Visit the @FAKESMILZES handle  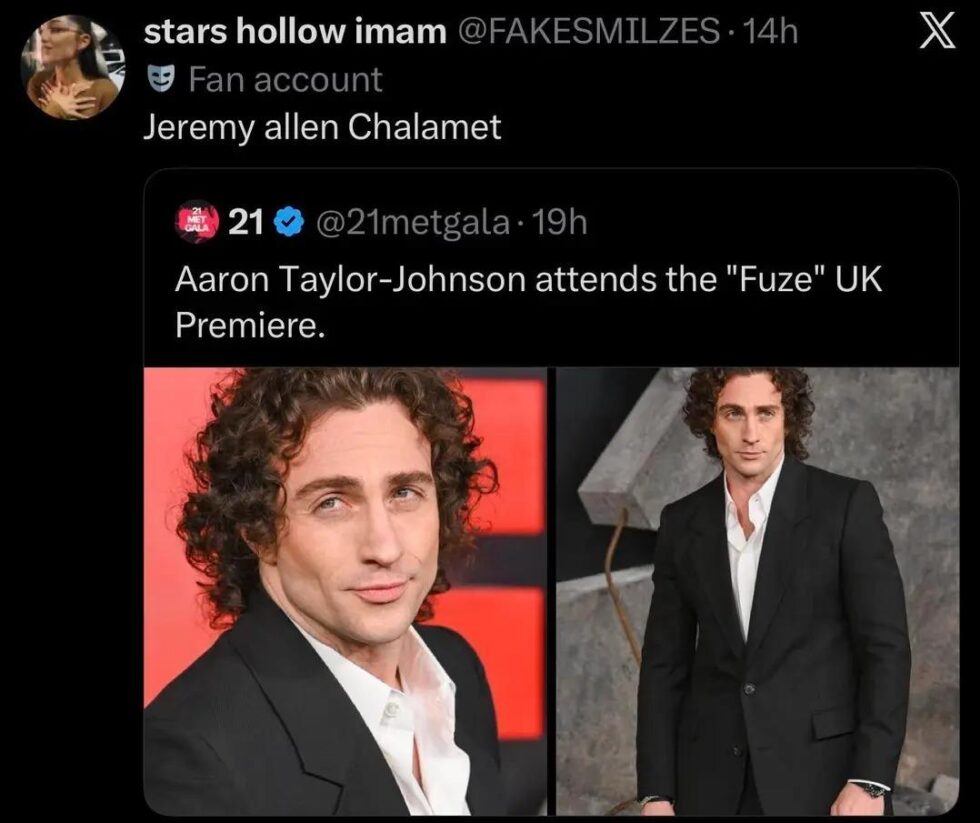(x=588, y=33)
